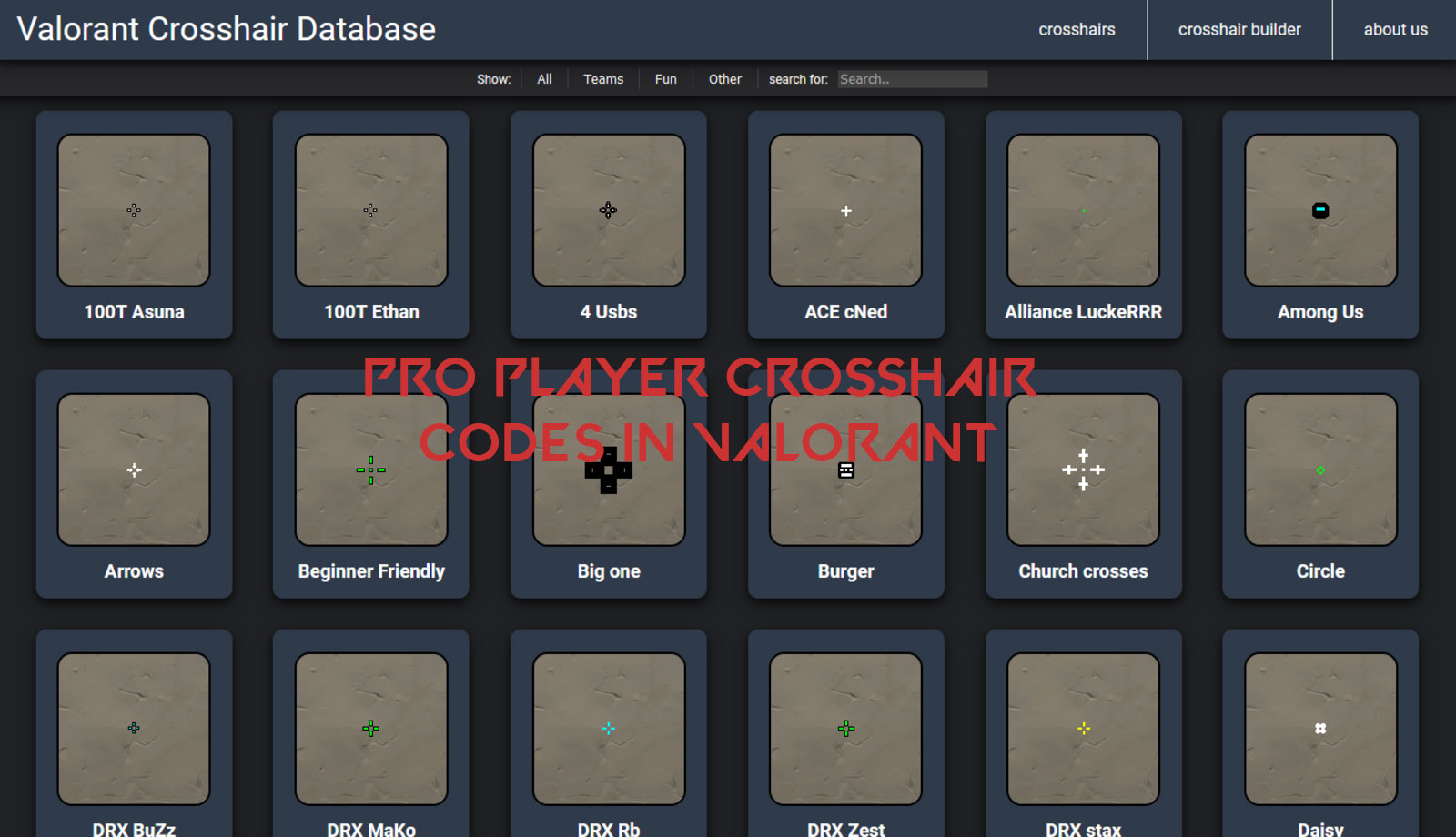Click the Circle name label
Viewport: 1456px width, 837px height.
1320,571
